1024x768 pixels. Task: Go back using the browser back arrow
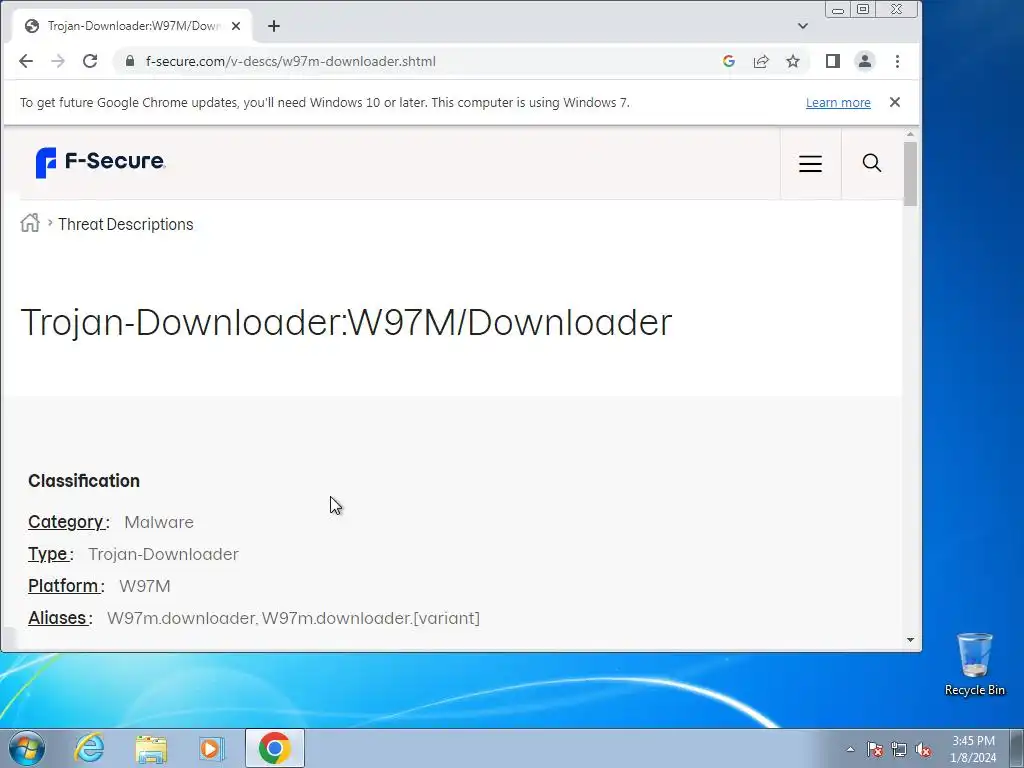pyautogui.click(x=26, y=61)
